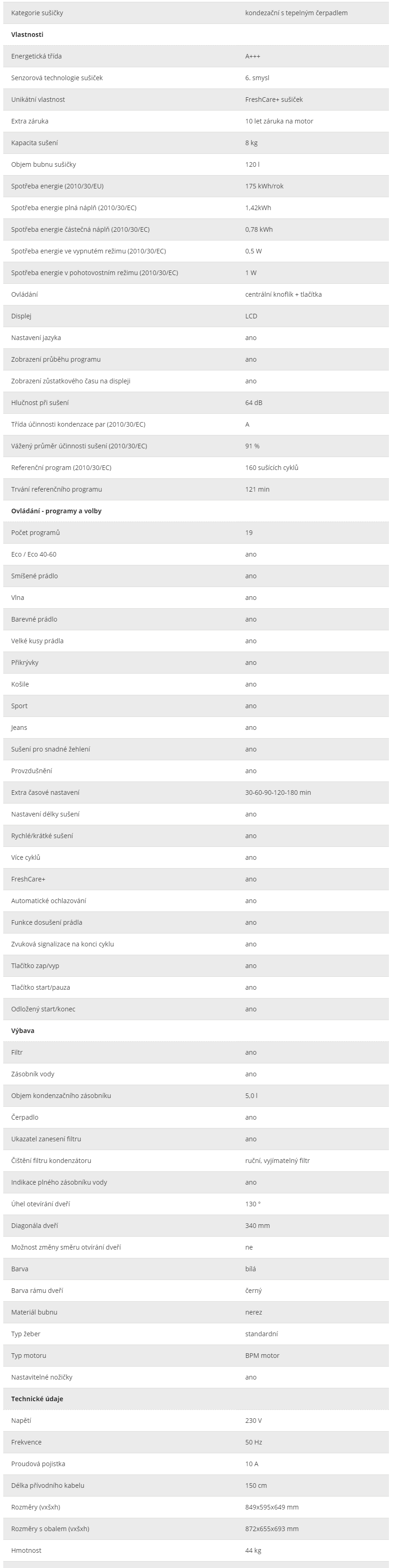Click the Vlastnosti section heading

coord(27,35)
